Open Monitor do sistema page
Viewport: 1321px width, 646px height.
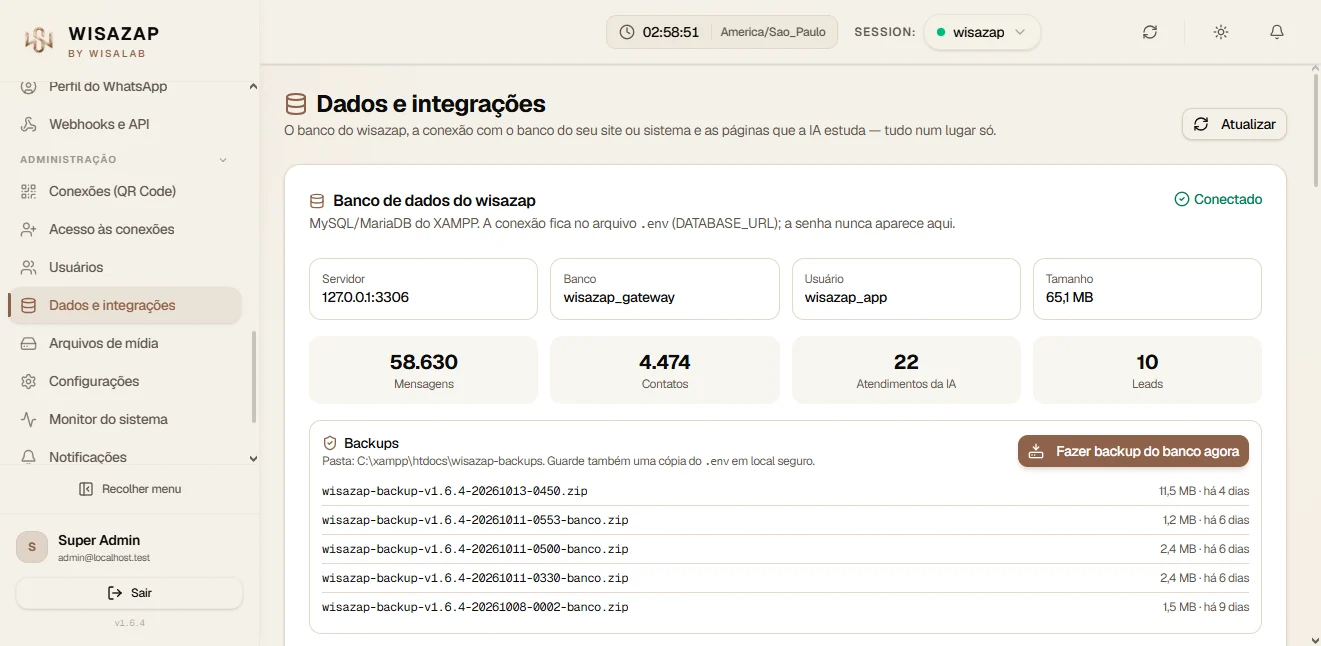(x=125, y=419)
